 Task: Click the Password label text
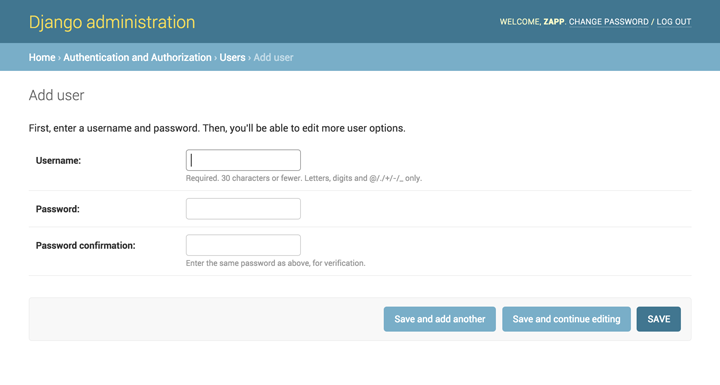tap(57, 209)
